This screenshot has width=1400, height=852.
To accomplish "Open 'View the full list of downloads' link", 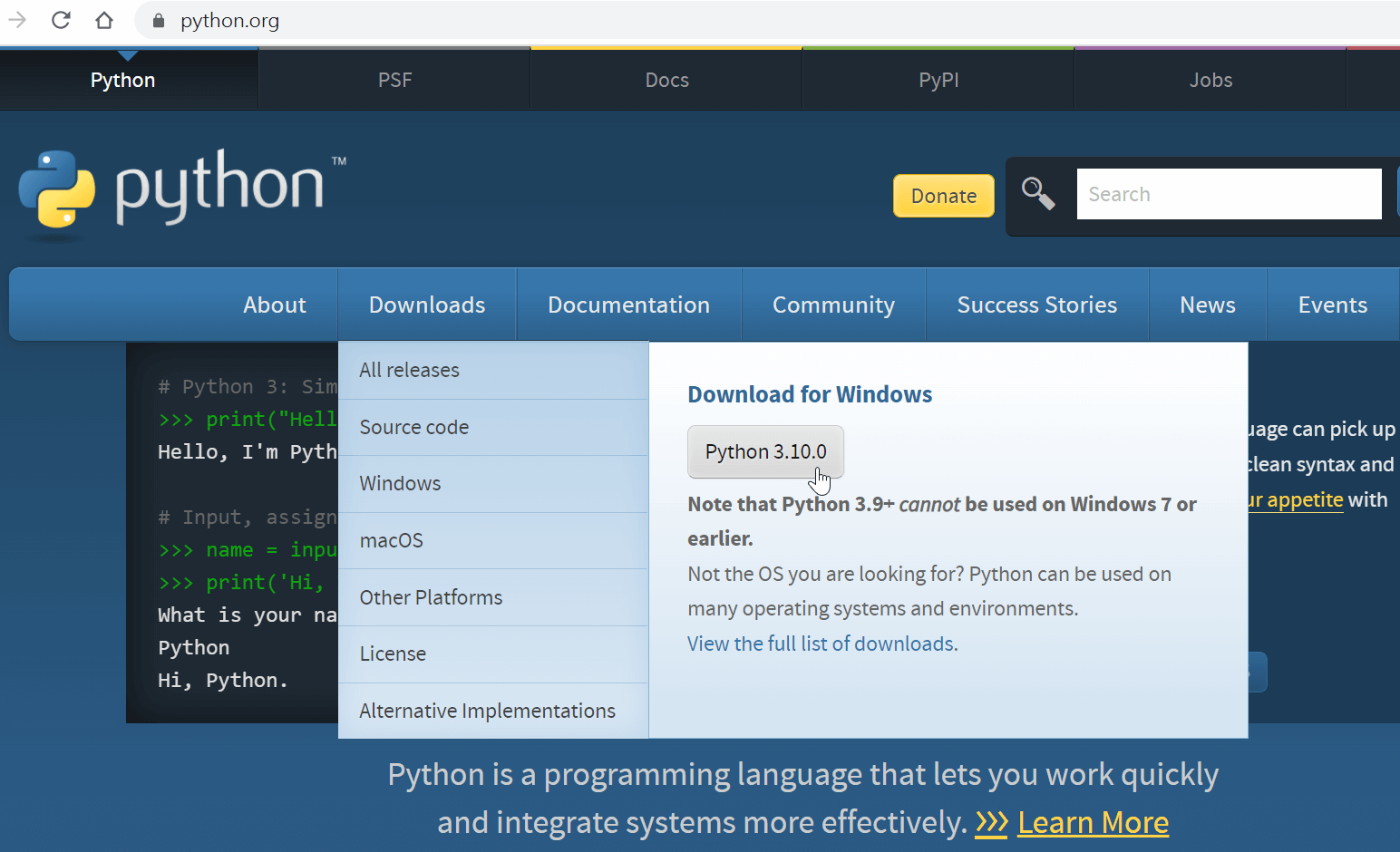I will pos(821,644).
